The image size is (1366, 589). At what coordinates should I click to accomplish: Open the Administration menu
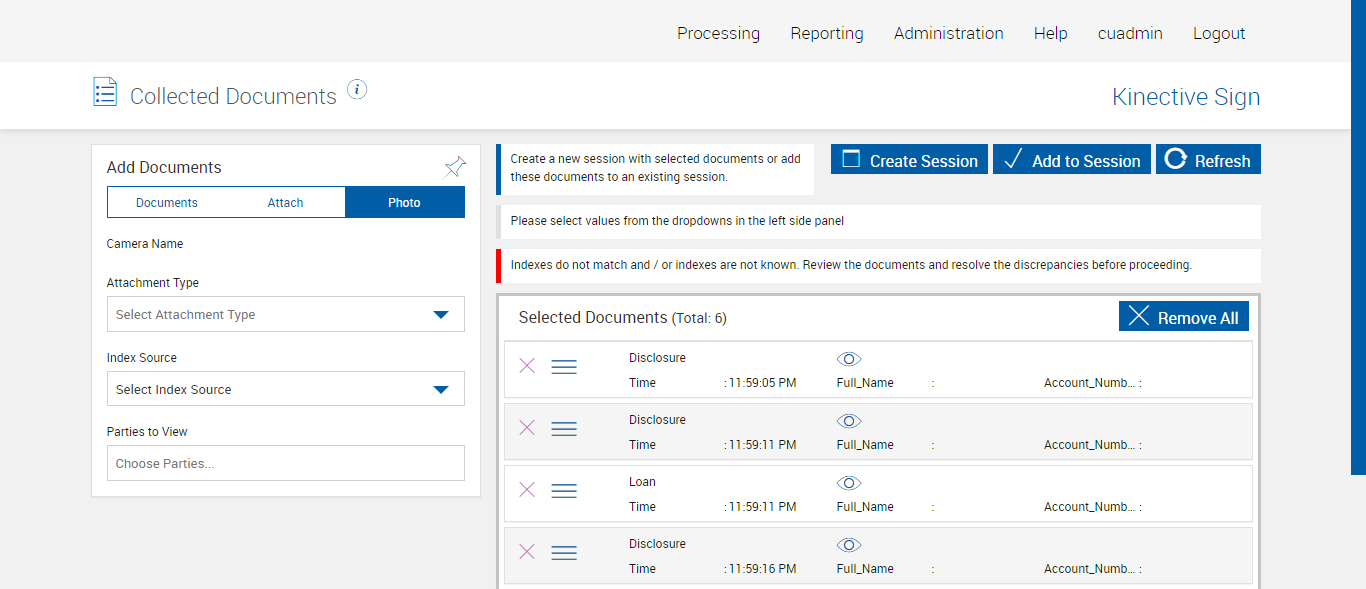948,33
